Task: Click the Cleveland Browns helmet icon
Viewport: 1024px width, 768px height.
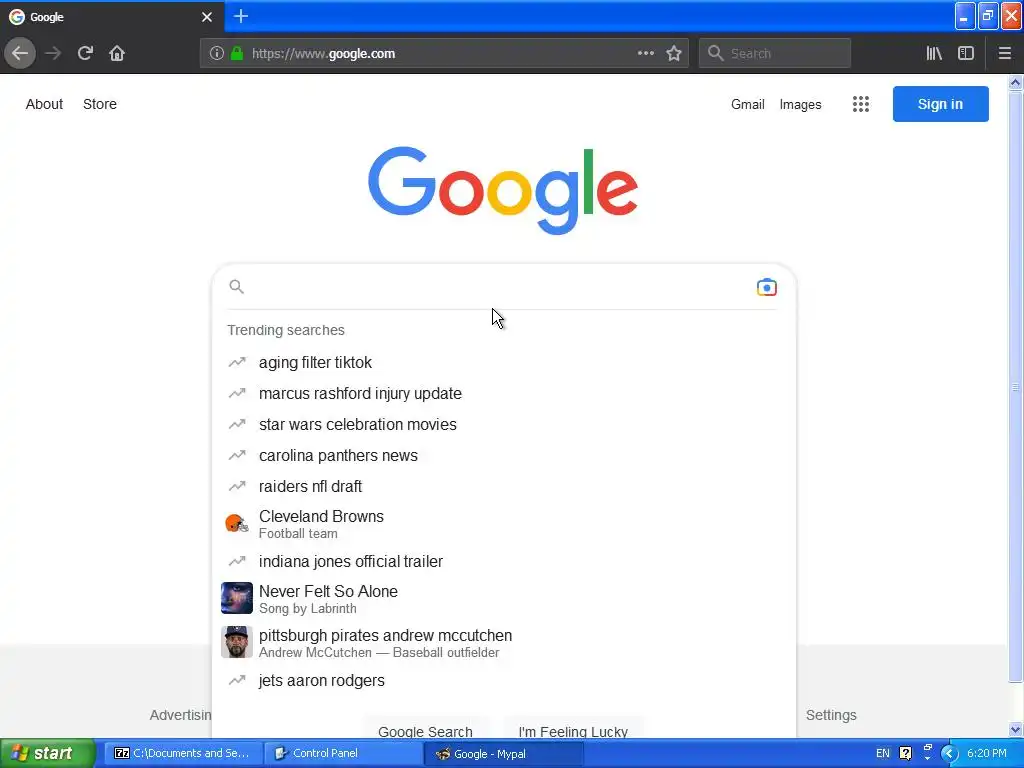Action: (x=236, y=524)
